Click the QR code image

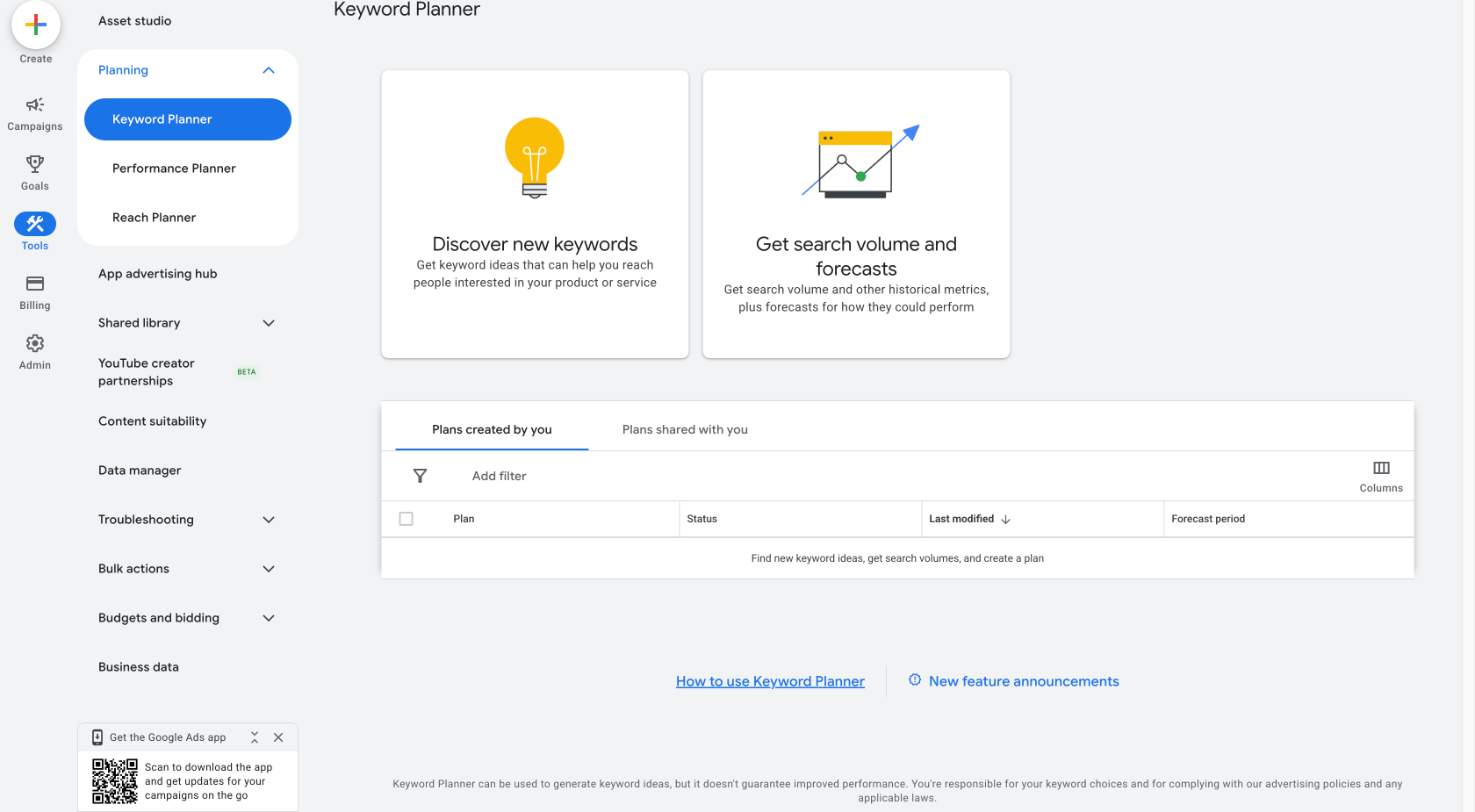tap(115, 781)
